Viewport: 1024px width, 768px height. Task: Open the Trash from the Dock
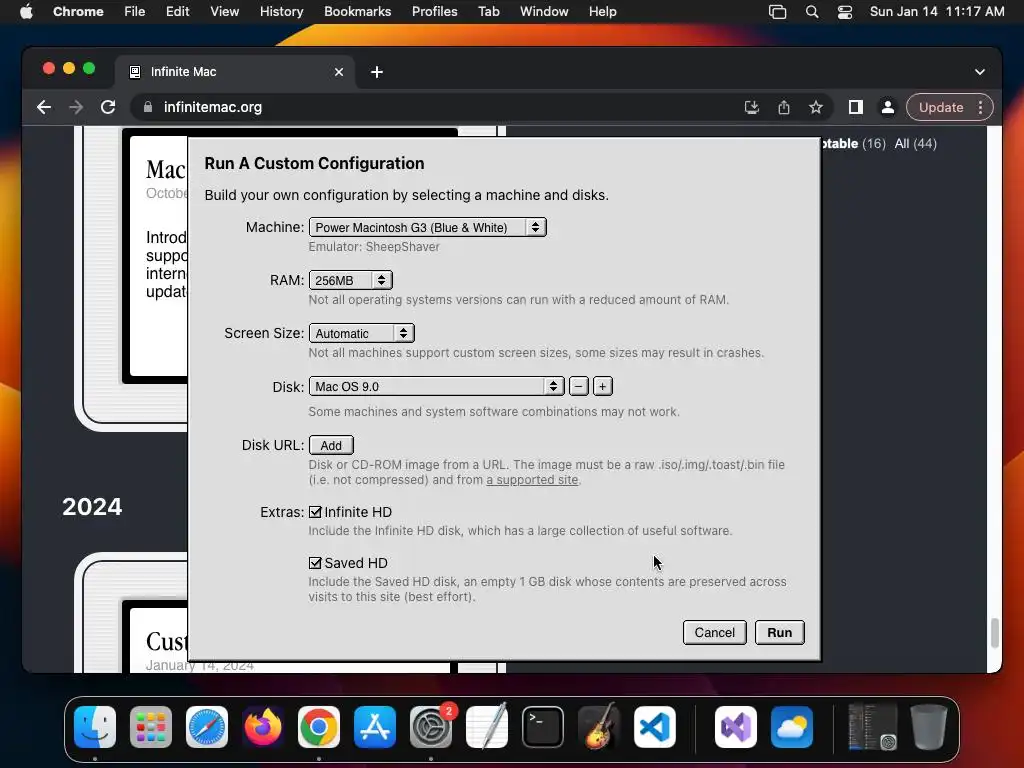pyautogui.click(x=929, y=727)
